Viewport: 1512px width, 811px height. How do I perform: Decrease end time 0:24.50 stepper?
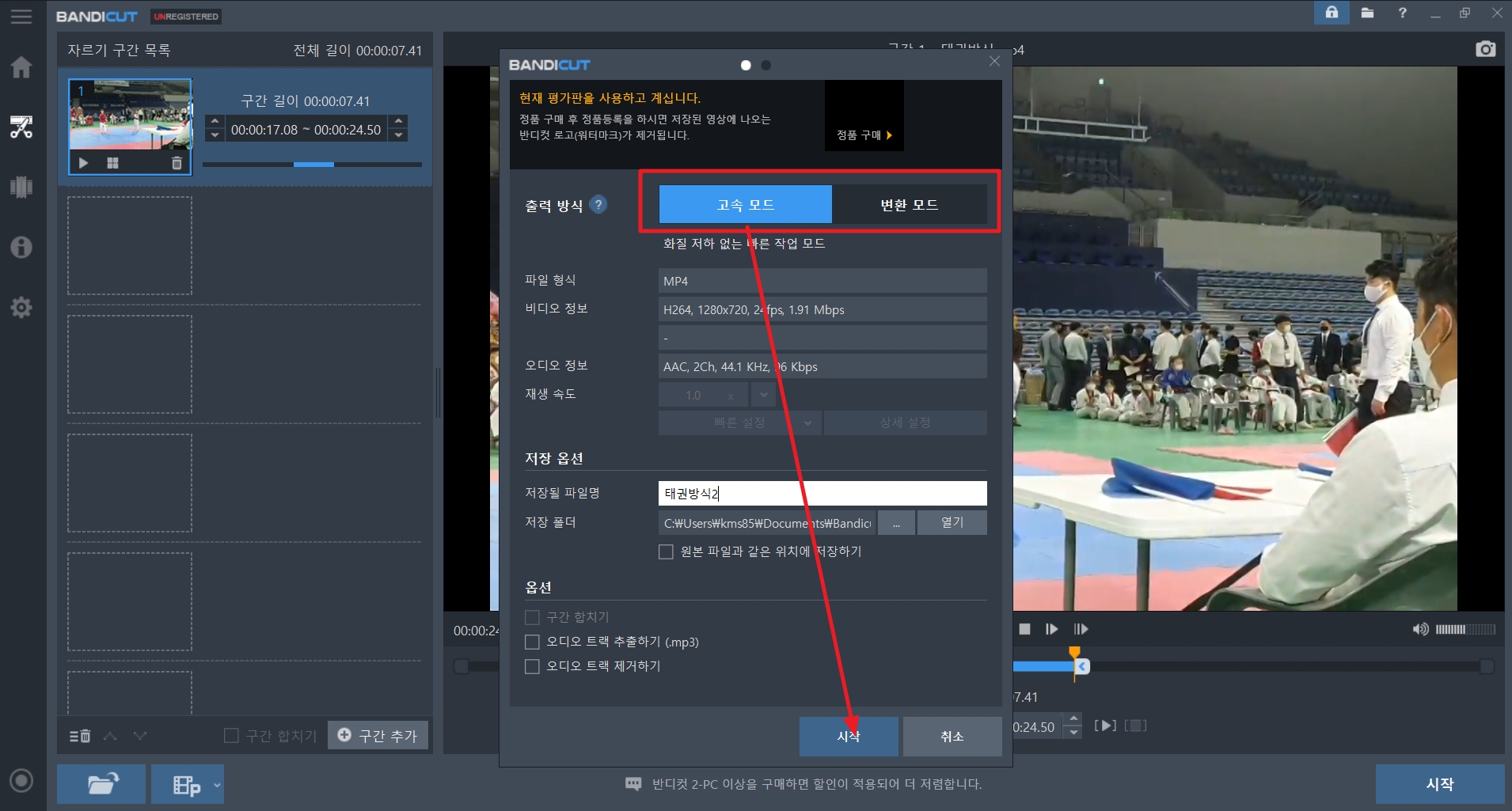[x=1073, y=733]
